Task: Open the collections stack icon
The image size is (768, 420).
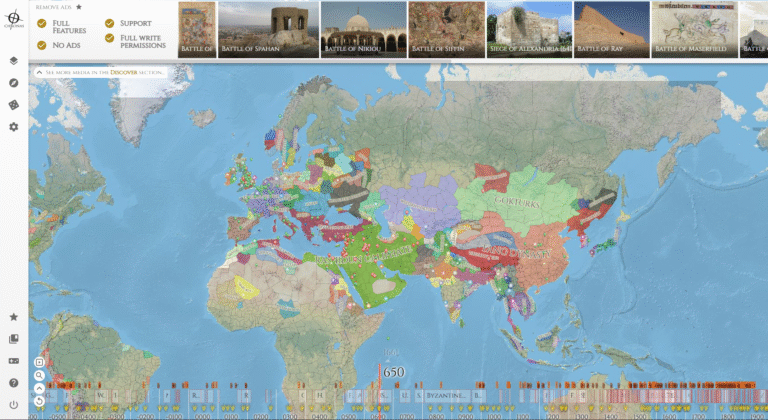Action: point(14,339)
